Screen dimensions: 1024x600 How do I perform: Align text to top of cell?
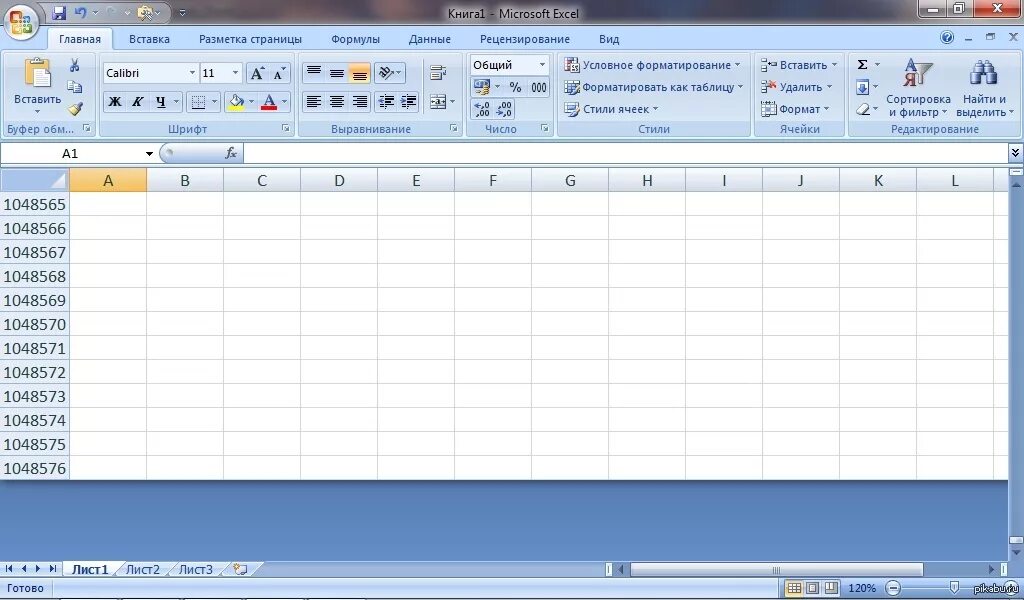(x=313, y=72)
